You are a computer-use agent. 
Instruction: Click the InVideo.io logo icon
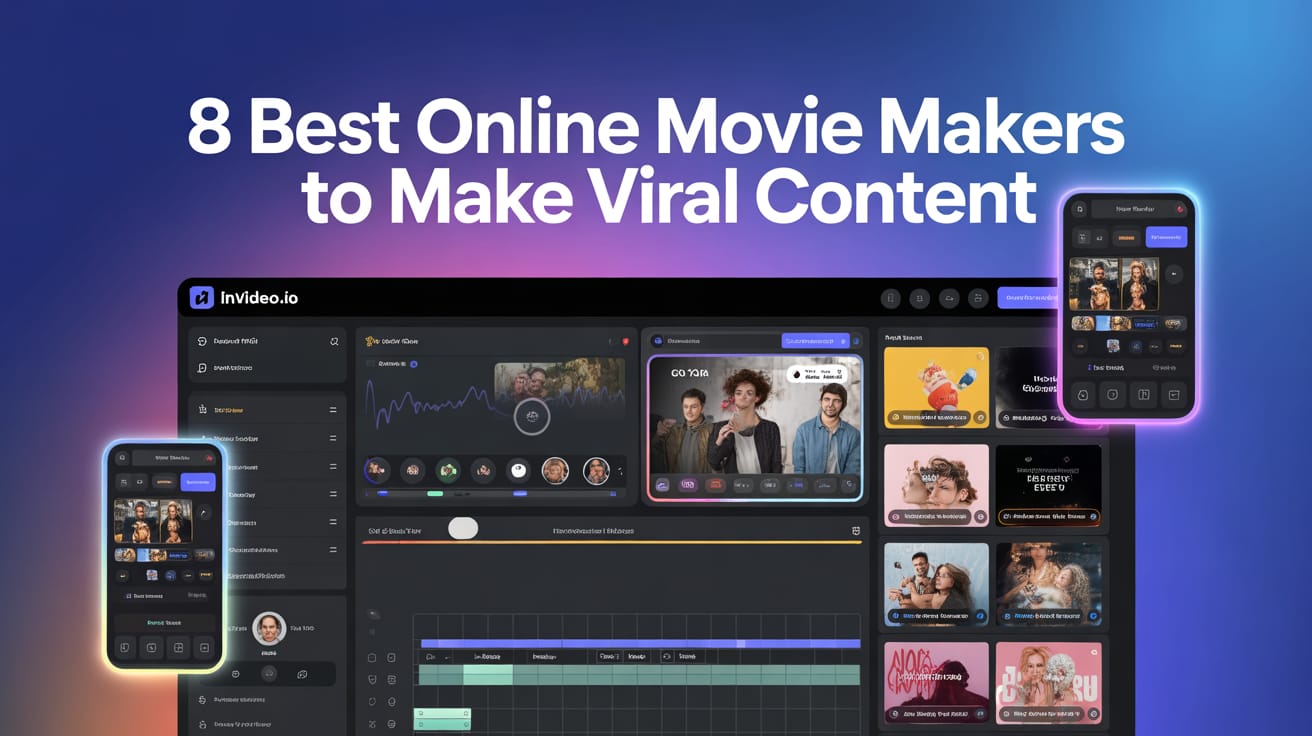202,297
